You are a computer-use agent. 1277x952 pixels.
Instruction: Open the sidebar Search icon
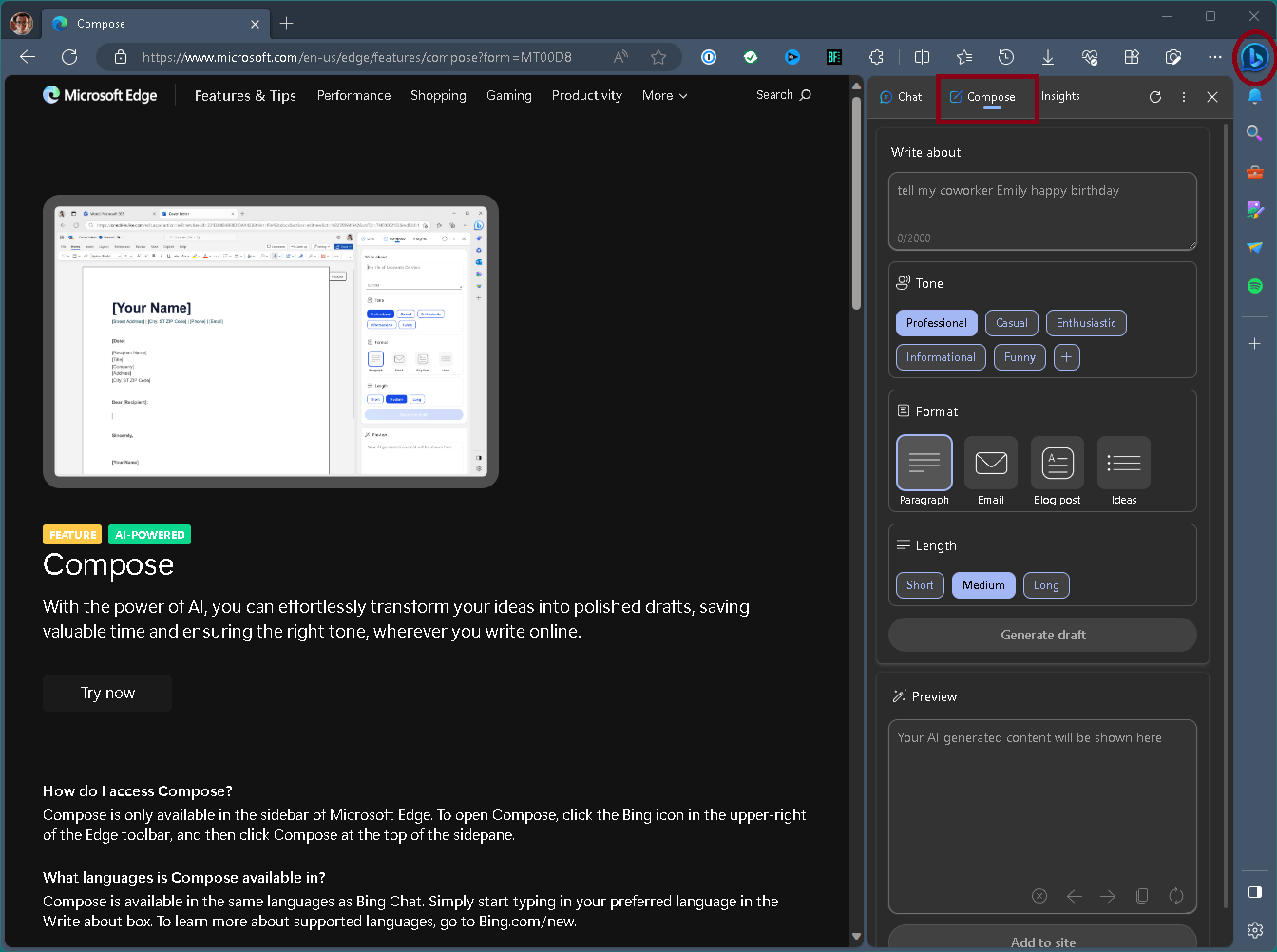[1255, 134]
